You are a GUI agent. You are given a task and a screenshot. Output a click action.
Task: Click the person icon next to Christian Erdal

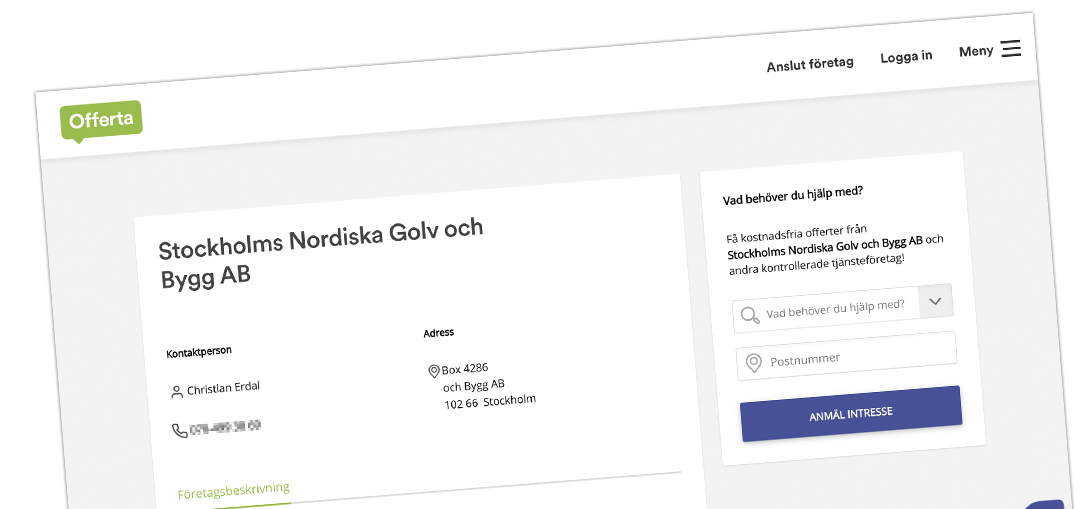(177, 392)
